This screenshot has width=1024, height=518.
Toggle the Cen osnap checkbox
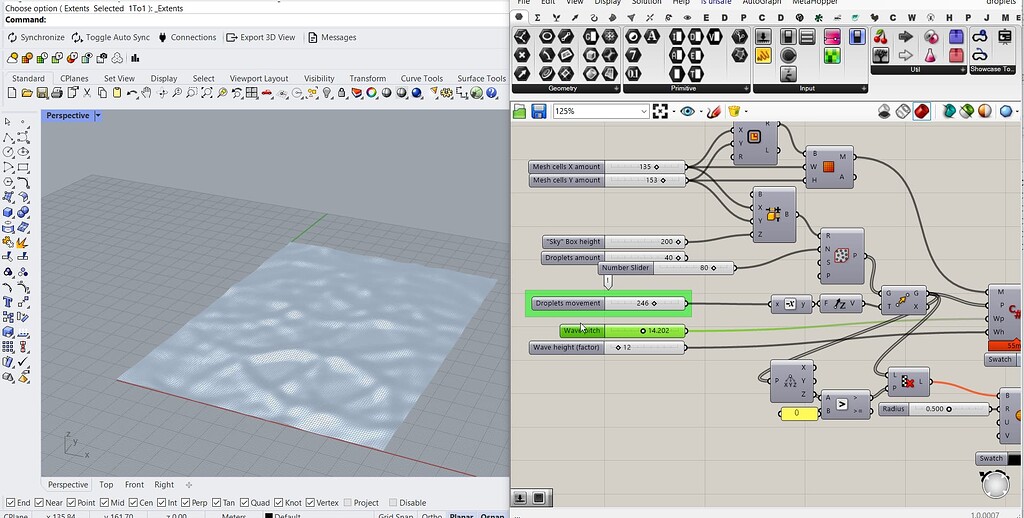click(133, 502)
